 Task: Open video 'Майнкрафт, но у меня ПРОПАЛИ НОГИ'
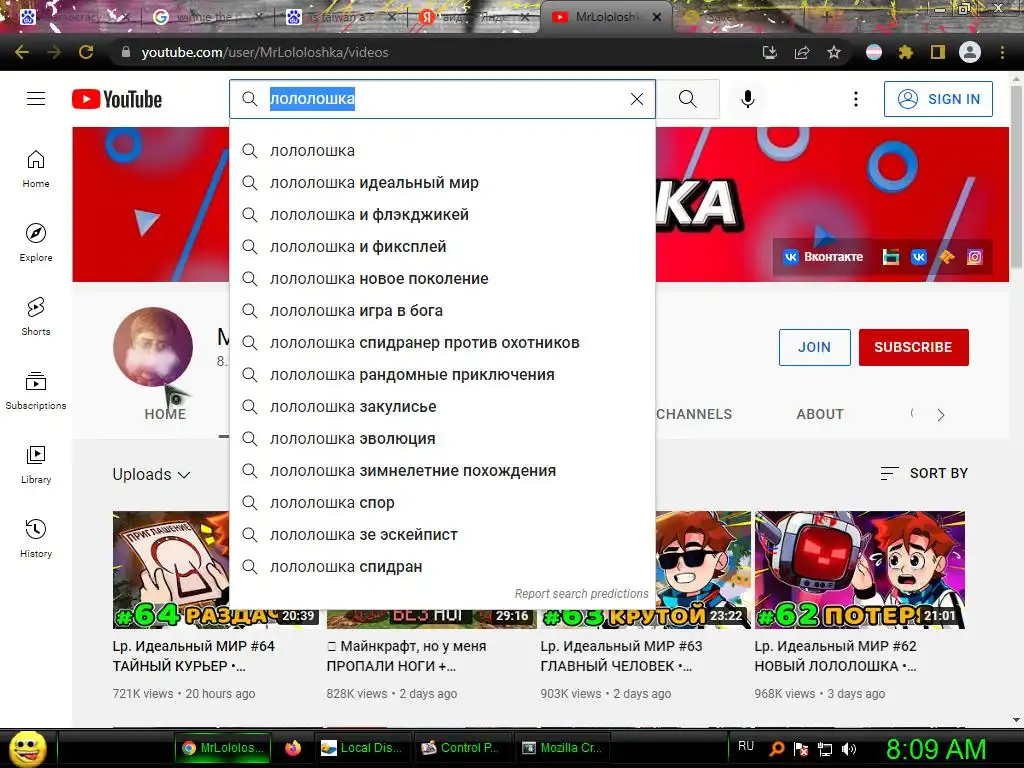(406, 656)
